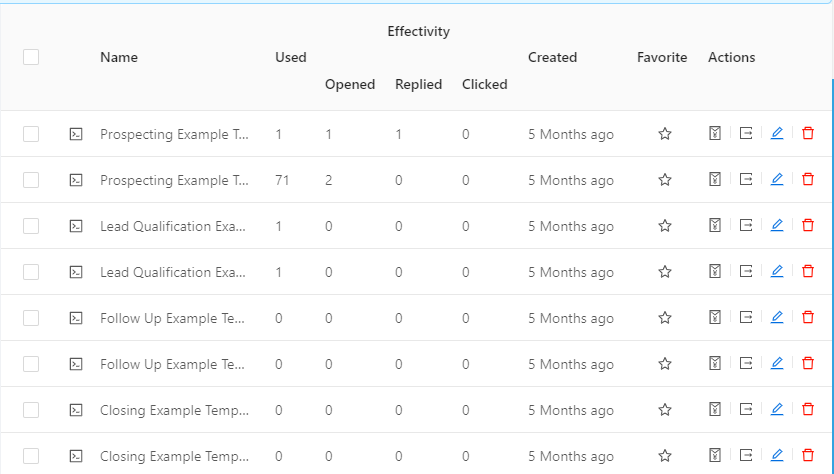Click the archive icon for 71-use Prospecting template

point(715,180)
